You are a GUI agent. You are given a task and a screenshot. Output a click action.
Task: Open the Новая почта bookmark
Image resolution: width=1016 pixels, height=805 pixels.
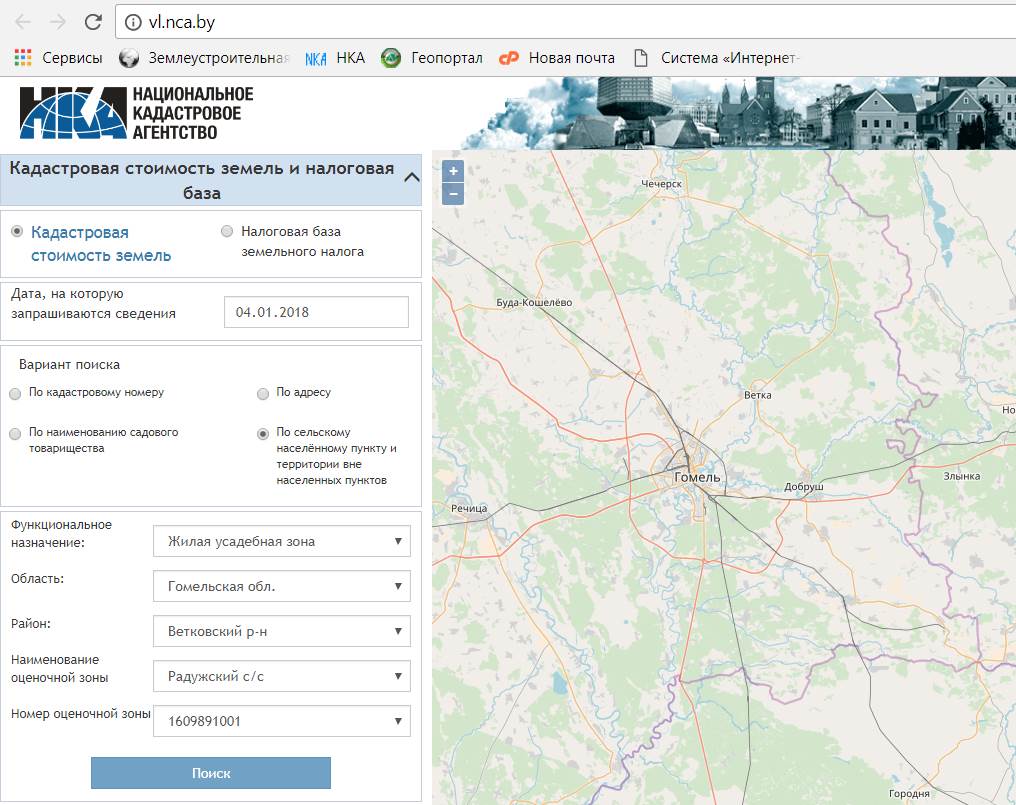pyautogui.click(x=557, y=58)
